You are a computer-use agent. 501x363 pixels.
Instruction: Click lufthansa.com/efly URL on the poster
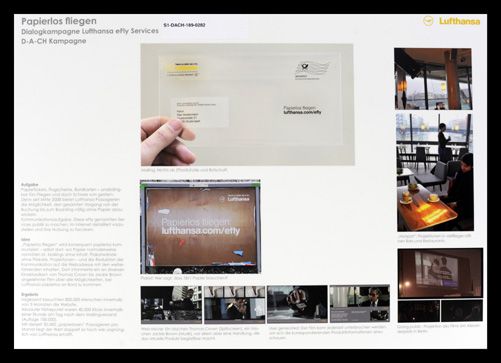(x=201, y=231)
